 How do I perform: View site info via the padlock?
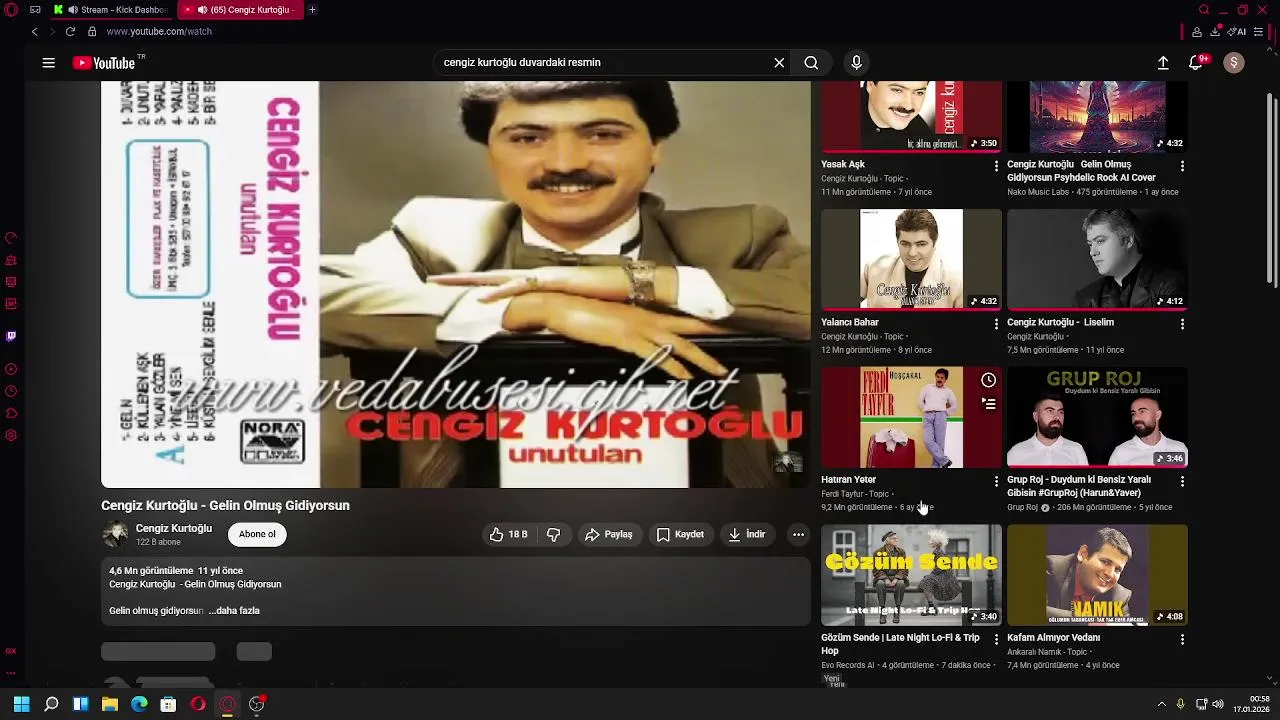point(92,32)
